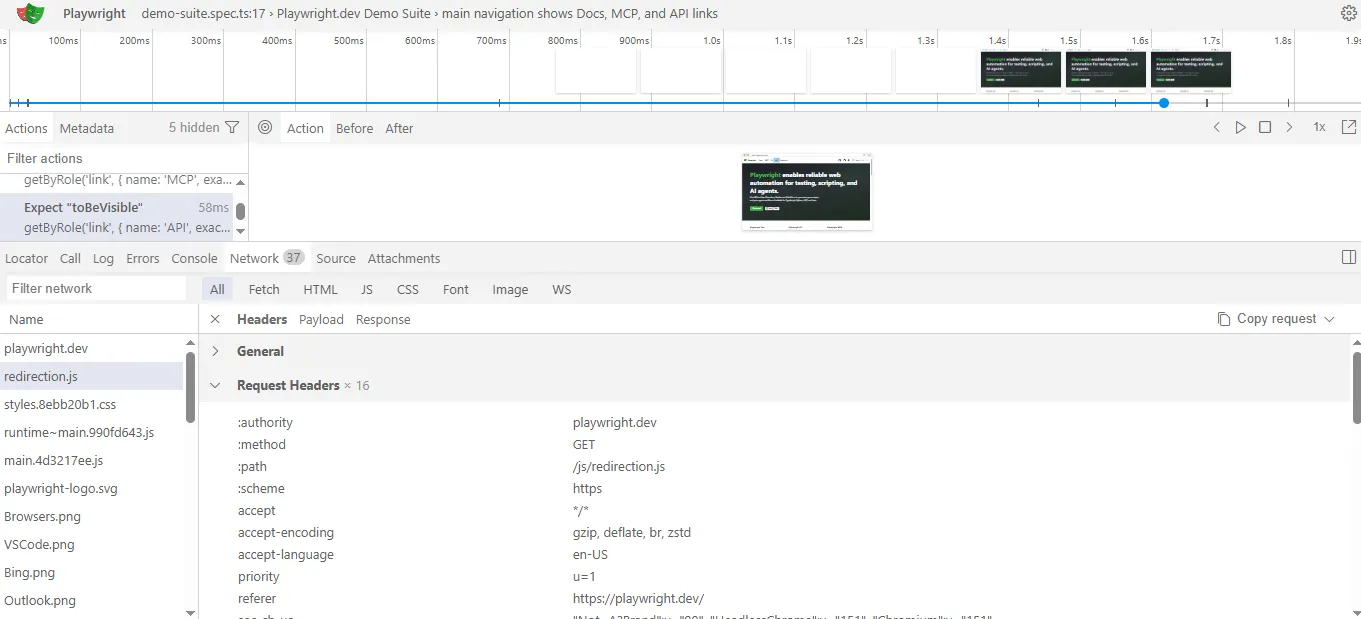1361x619 pixels.
Task: Select the After snapshot tab
Action: click(x=399, y=128)
